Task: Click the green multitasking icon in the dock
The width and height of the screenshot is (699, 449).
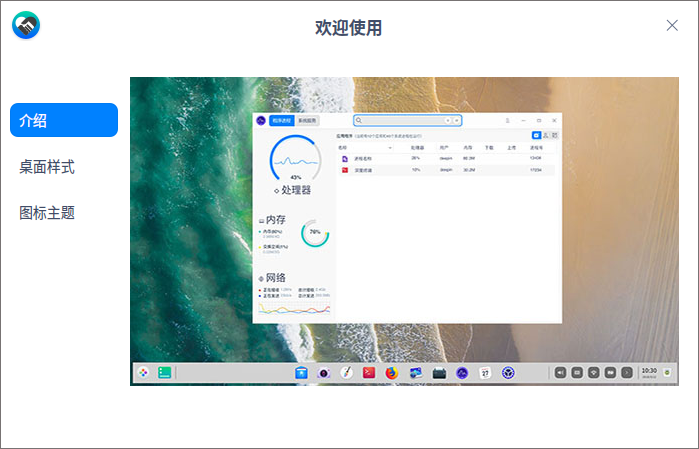Action: pos(164,372)
